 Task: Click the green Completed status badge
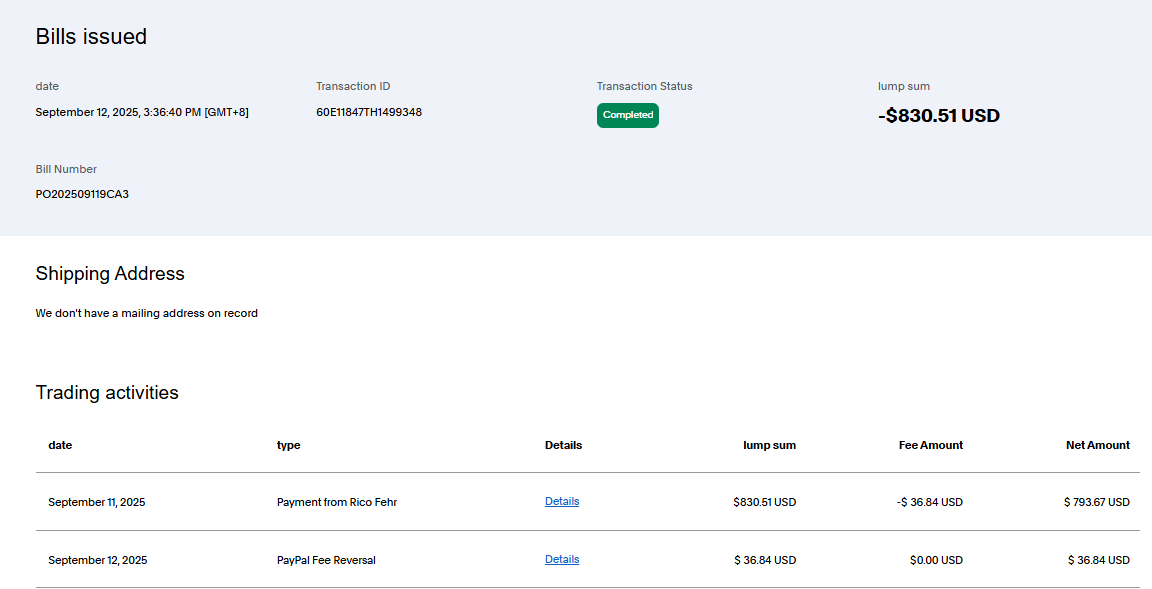(627, 115)
